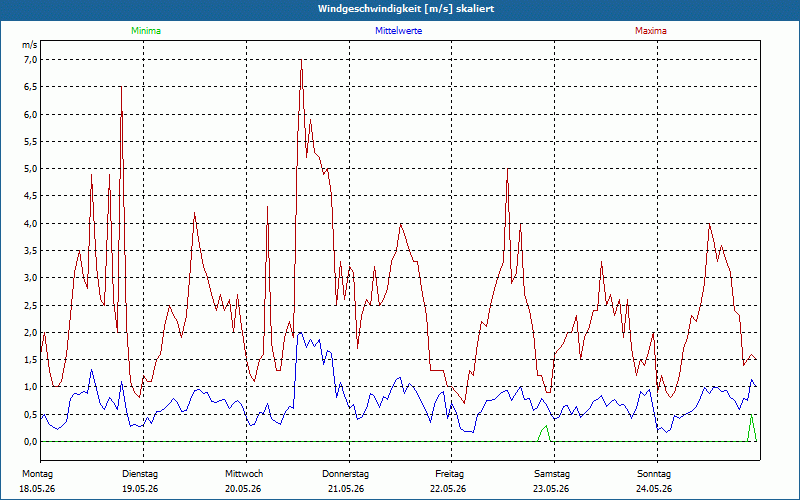Click the "3,0" y-axis value
This screenshot has width=800, height=500.
[x=31, y=278]
